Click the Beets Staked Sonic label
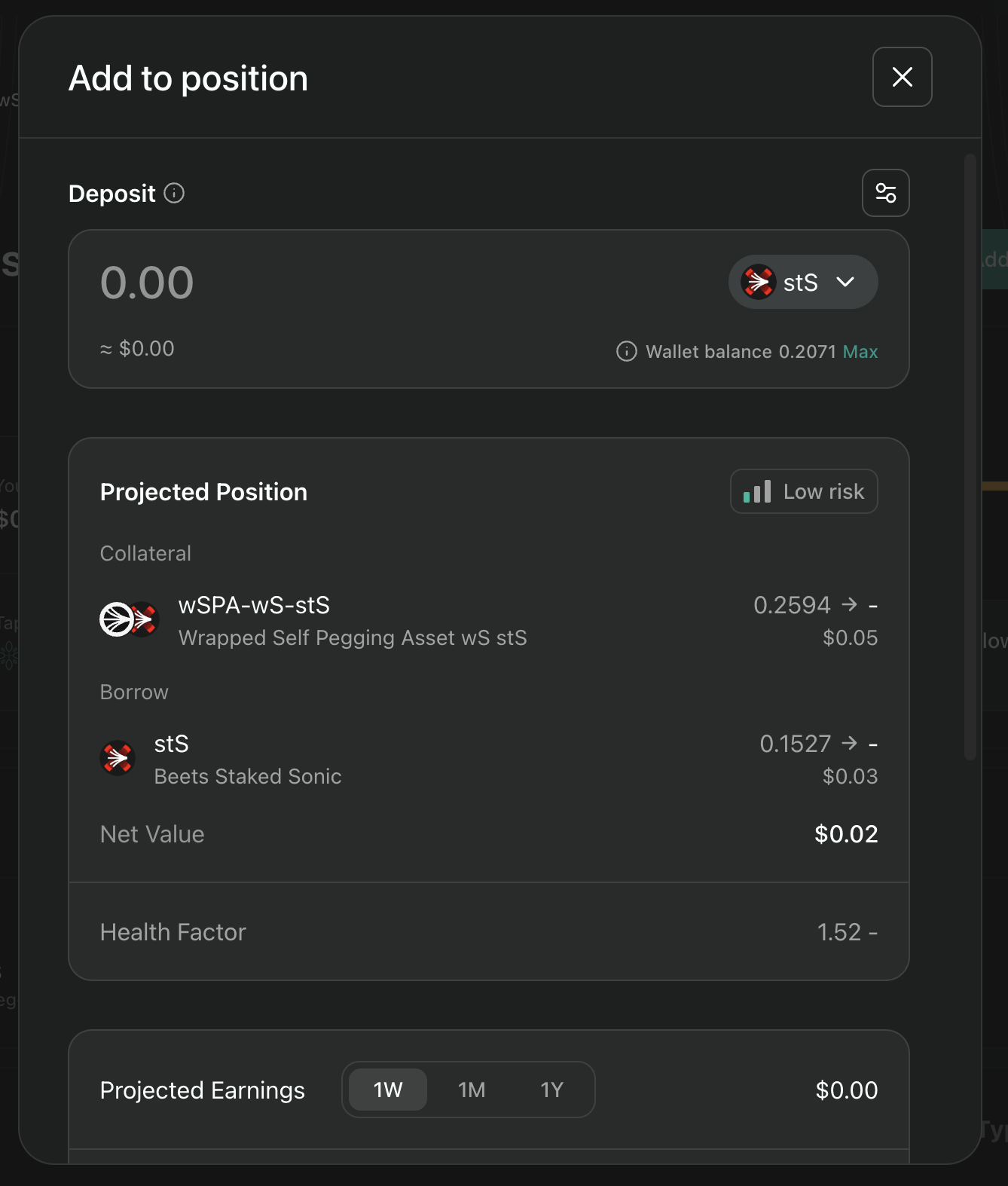The height and width of the screenshot is (1186, 1008). click(x=247, y=776)
